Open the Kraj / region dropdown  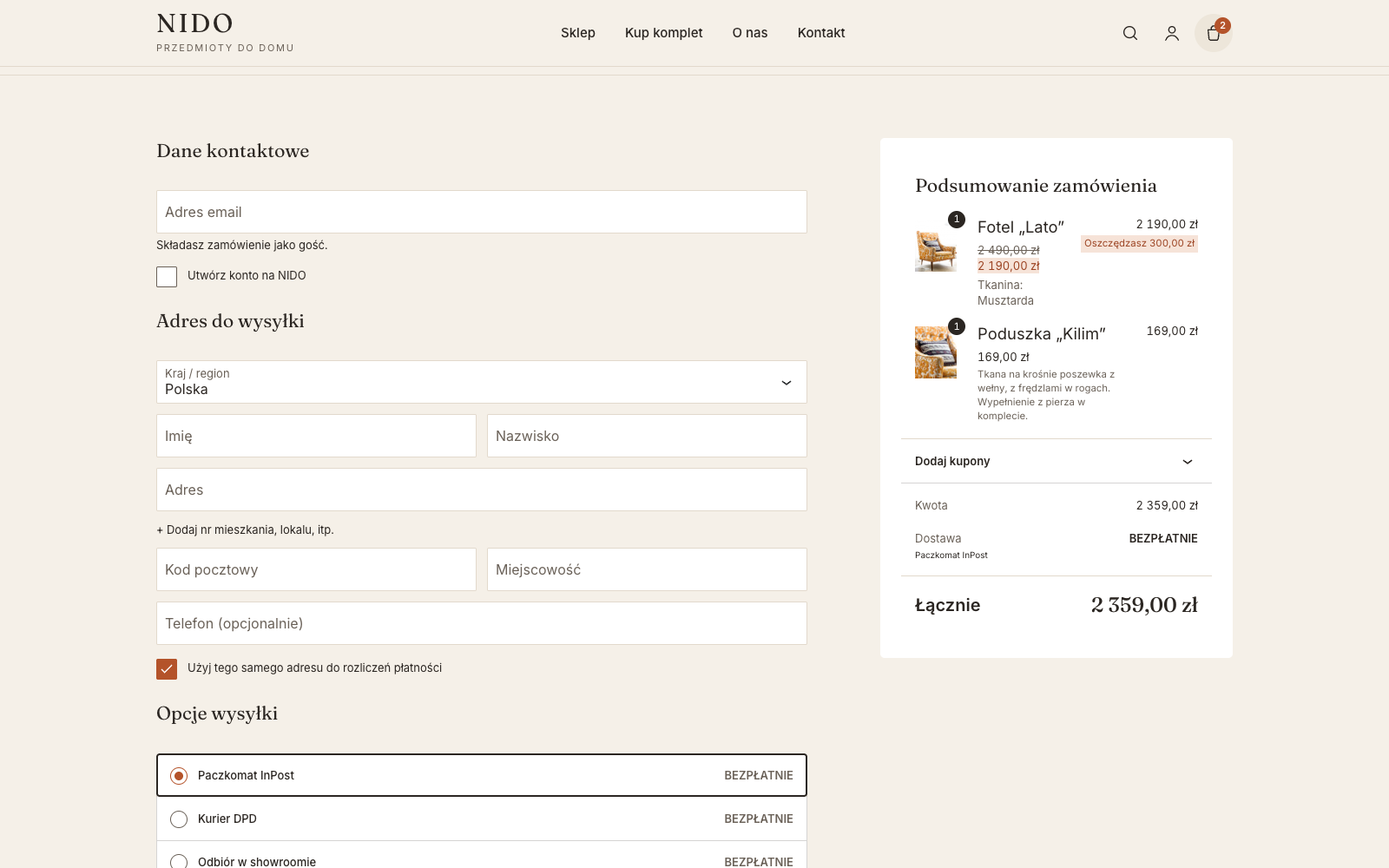pyautogui.click(x=482, y=382)
